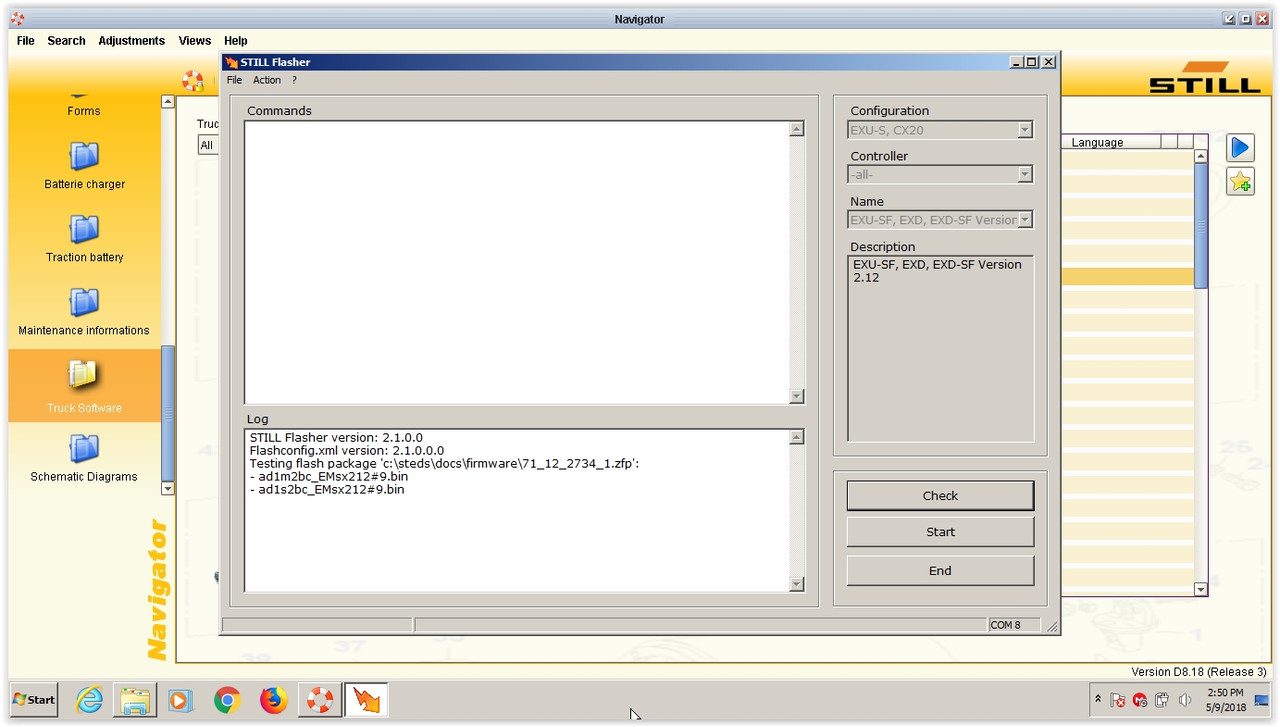Viewport: 1280px width, 727px height.
Task: Open File Explorer from the taskbar
Action: tap(133, 700)
